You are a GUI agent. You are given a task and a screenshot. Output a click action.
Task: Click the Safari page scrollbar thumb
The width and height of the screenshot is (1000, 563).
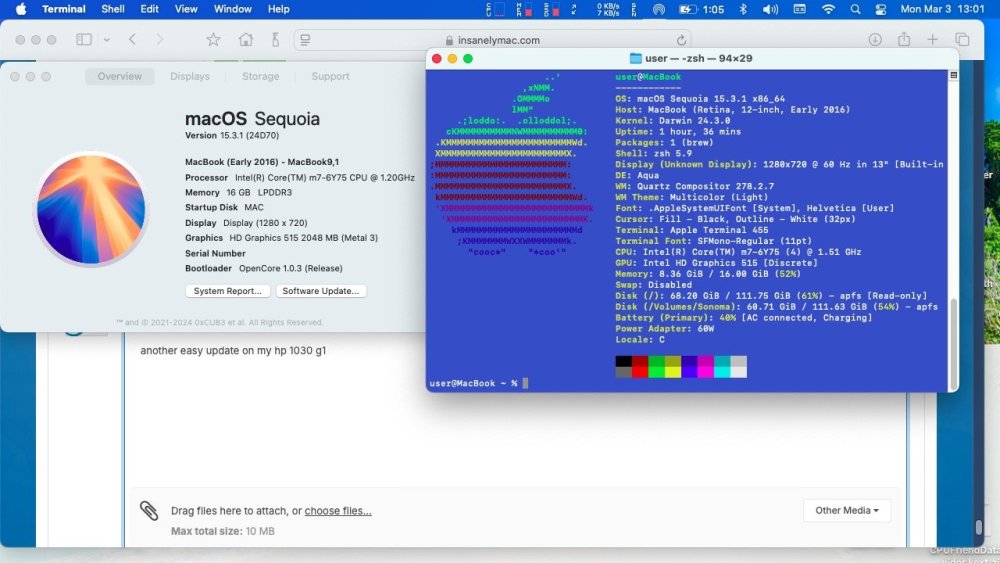click(x=979, y=527)
